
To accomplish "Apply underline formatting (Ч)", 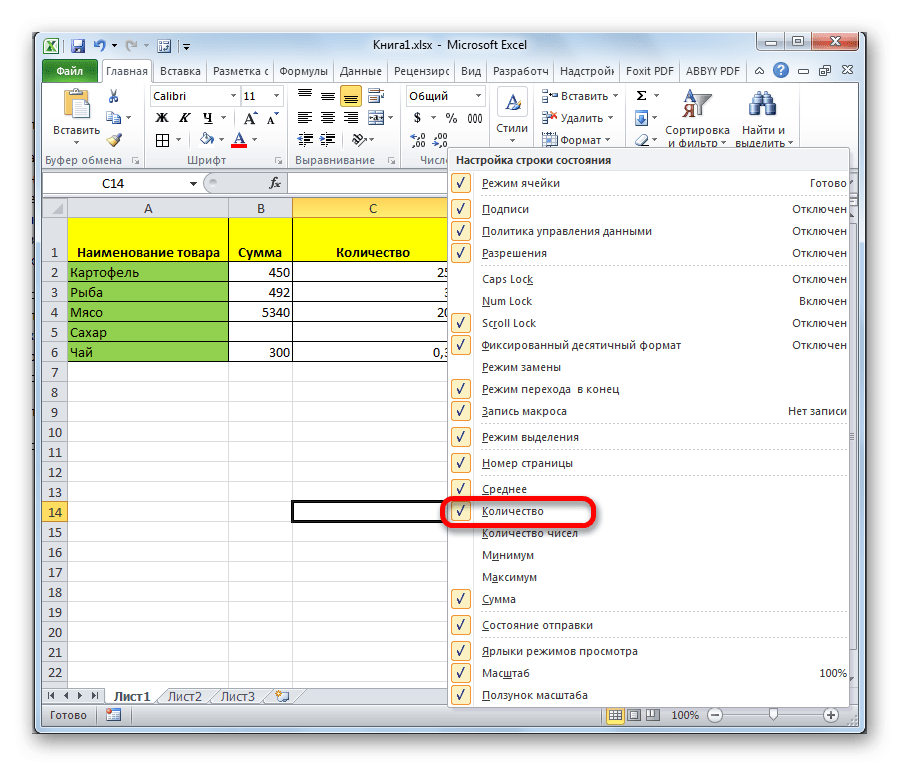I will [x=208, y=118].
